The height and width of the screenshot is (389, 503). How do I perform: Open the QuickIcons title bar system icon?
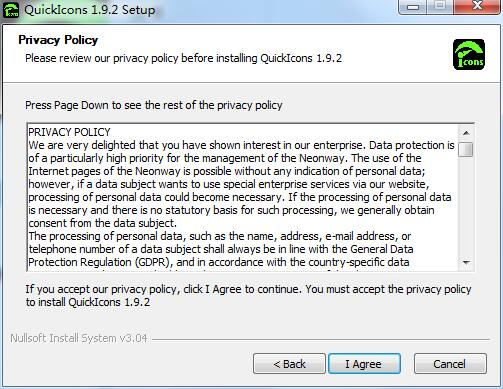(11, 10)
